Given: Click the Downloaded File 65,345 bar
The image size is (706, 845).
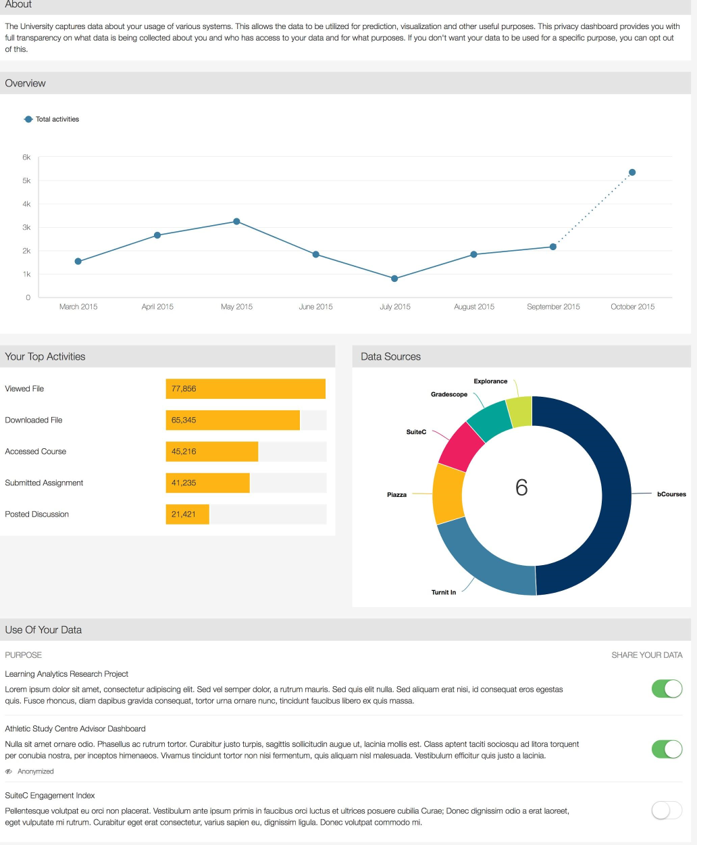Looking at the screenshot, I should [233, 420].
